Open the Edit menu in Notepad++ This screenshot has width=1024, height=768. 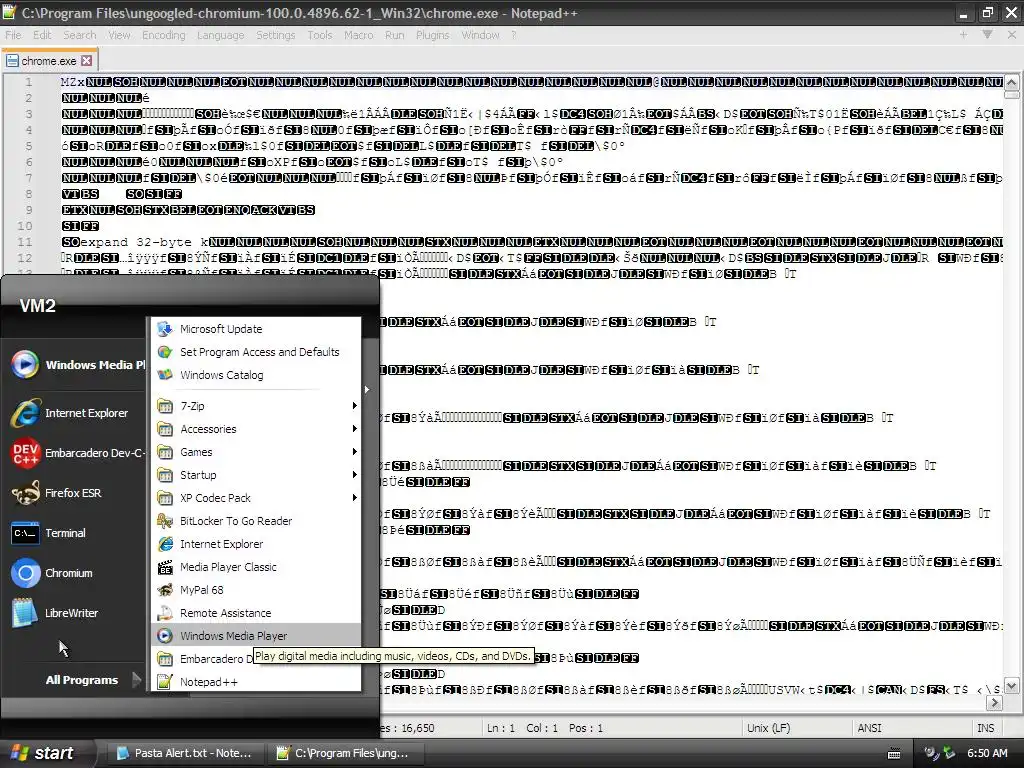(x=42, y=35)
